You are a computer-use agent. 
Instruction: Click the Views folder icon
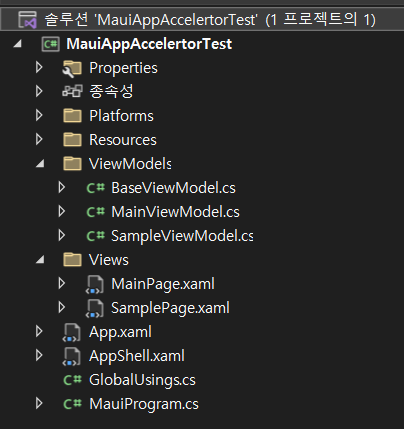(72, 260)
